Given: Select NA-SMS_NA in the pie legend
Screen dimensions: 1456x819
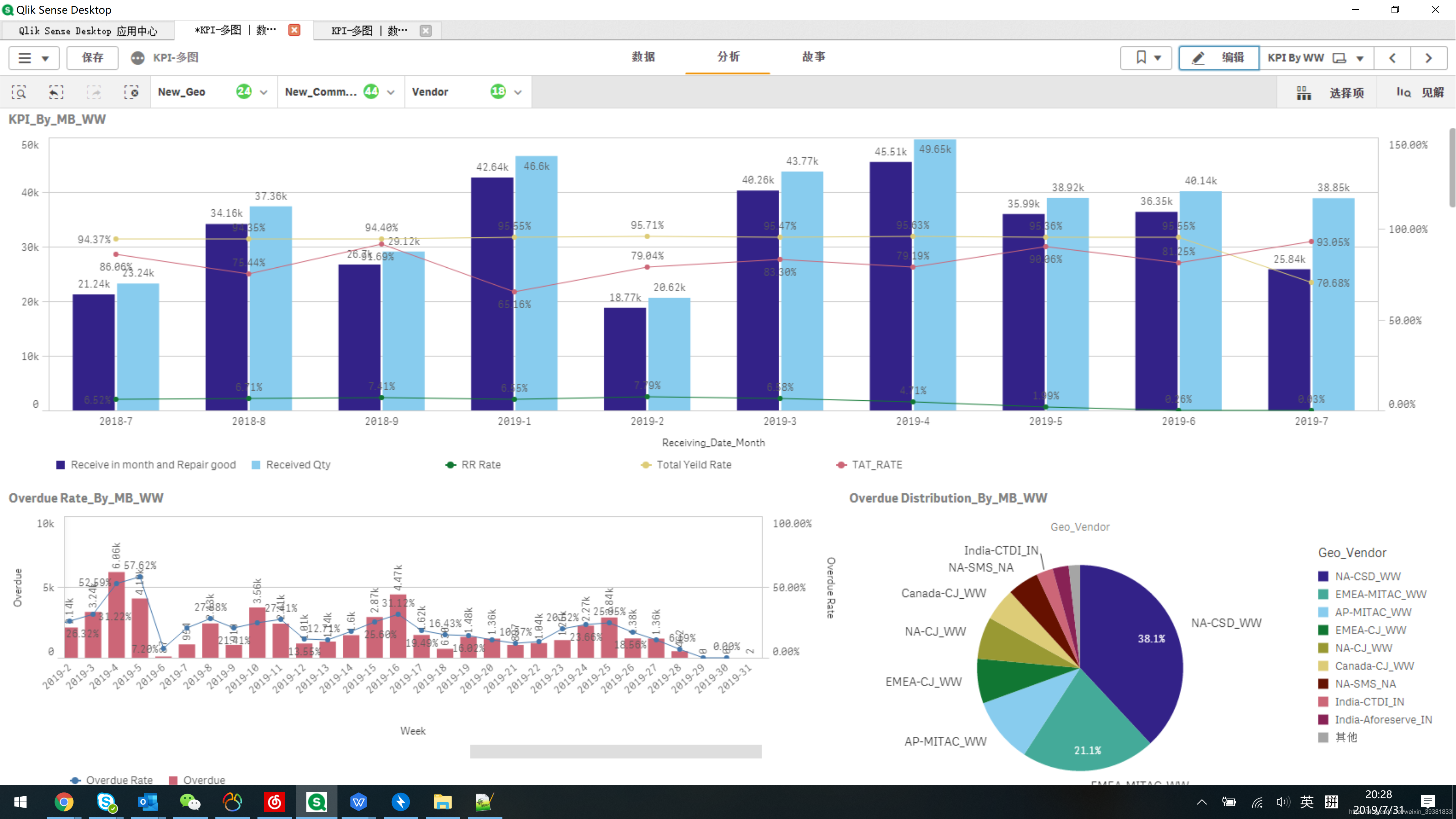Looking at the screenshot, I should [1357, 683].
